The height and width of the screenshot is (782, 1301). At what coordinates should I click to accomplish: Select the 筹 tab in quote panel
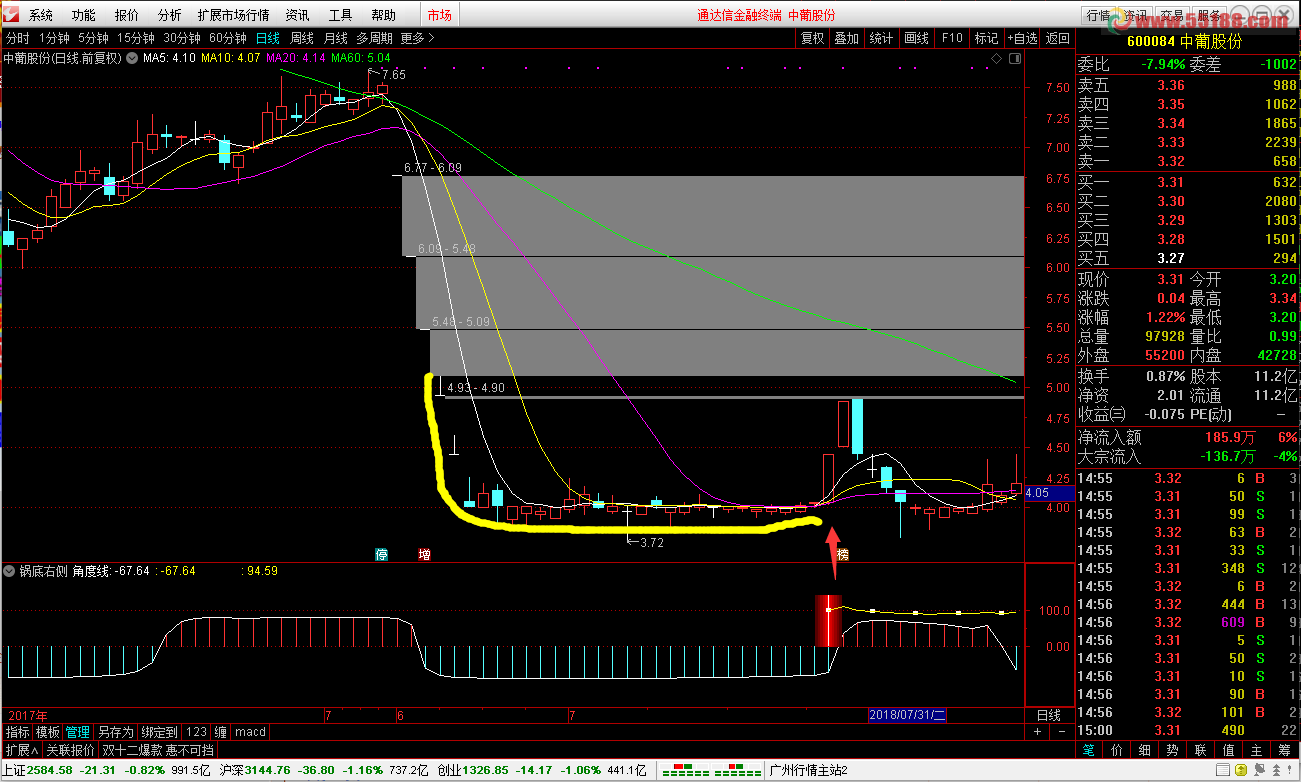tap(1285, 750)
